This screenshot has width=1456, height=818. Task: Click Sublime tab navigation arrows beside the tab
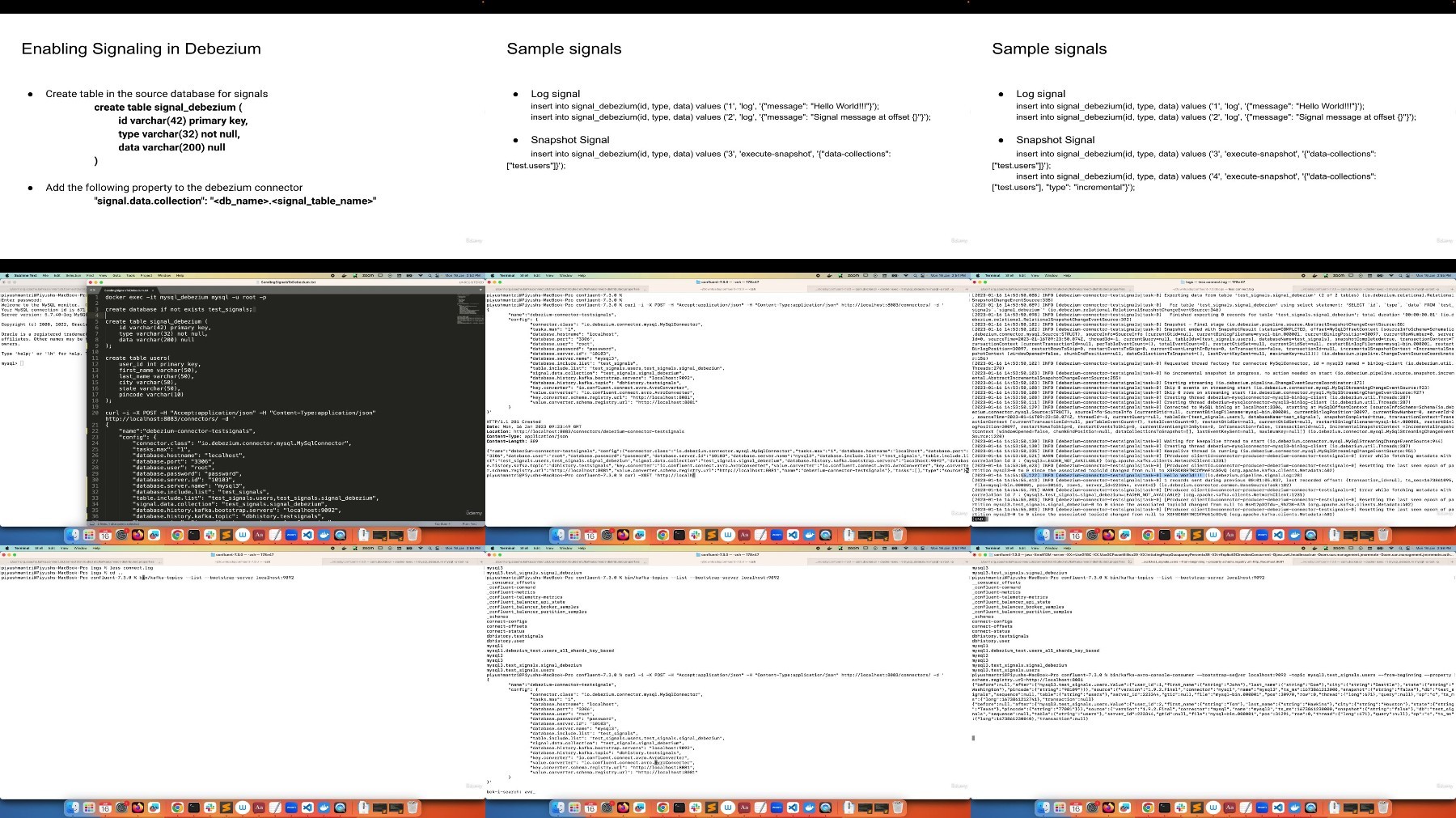(93, 290)
